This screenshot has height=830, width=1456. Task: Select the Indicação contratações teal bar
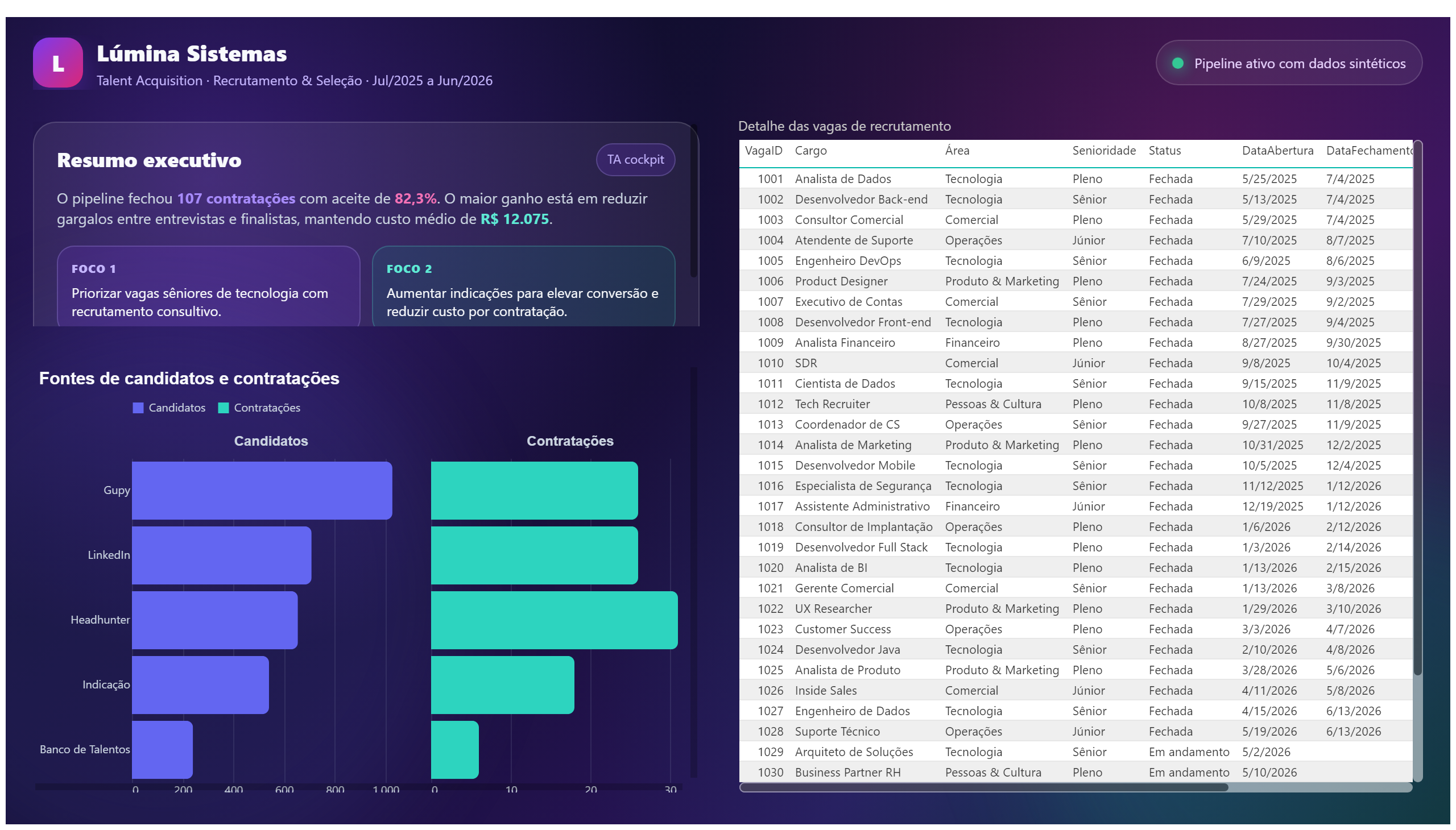point(502,685)
